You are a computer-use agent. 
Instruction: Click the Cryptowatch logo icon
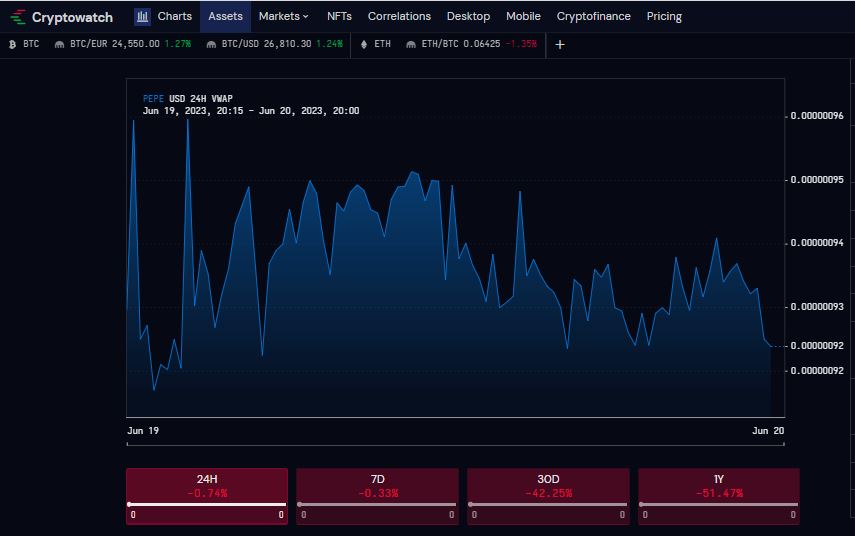[x=18, y=17]
